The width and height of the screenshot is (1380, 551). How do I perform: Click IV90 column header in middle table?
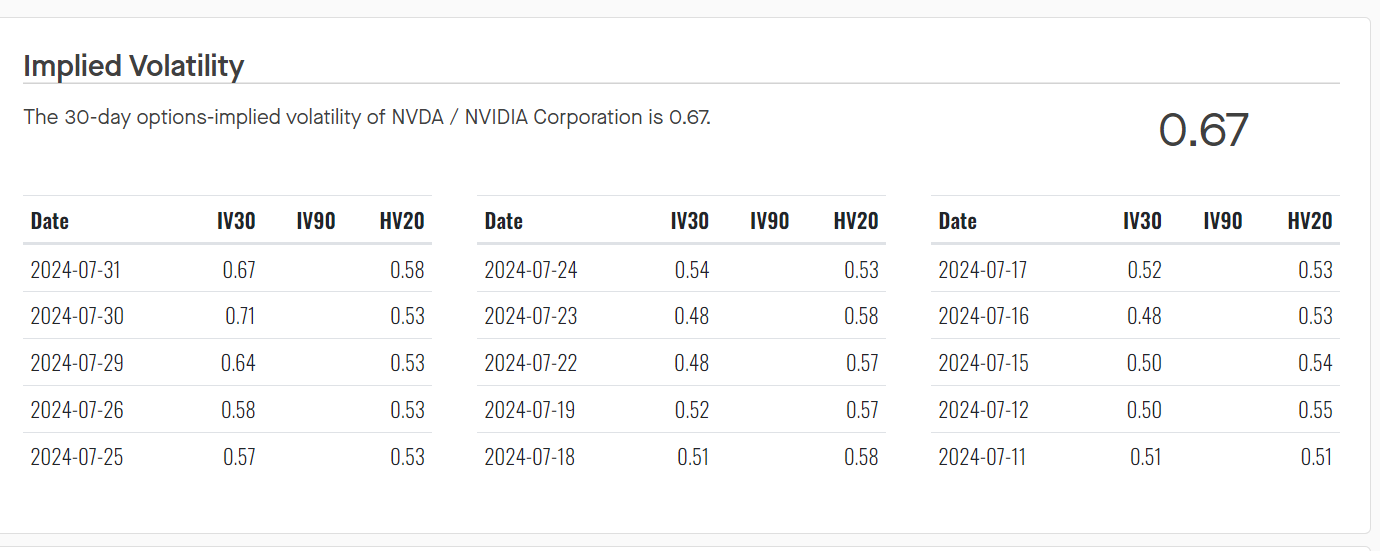[x=769, y=221]
